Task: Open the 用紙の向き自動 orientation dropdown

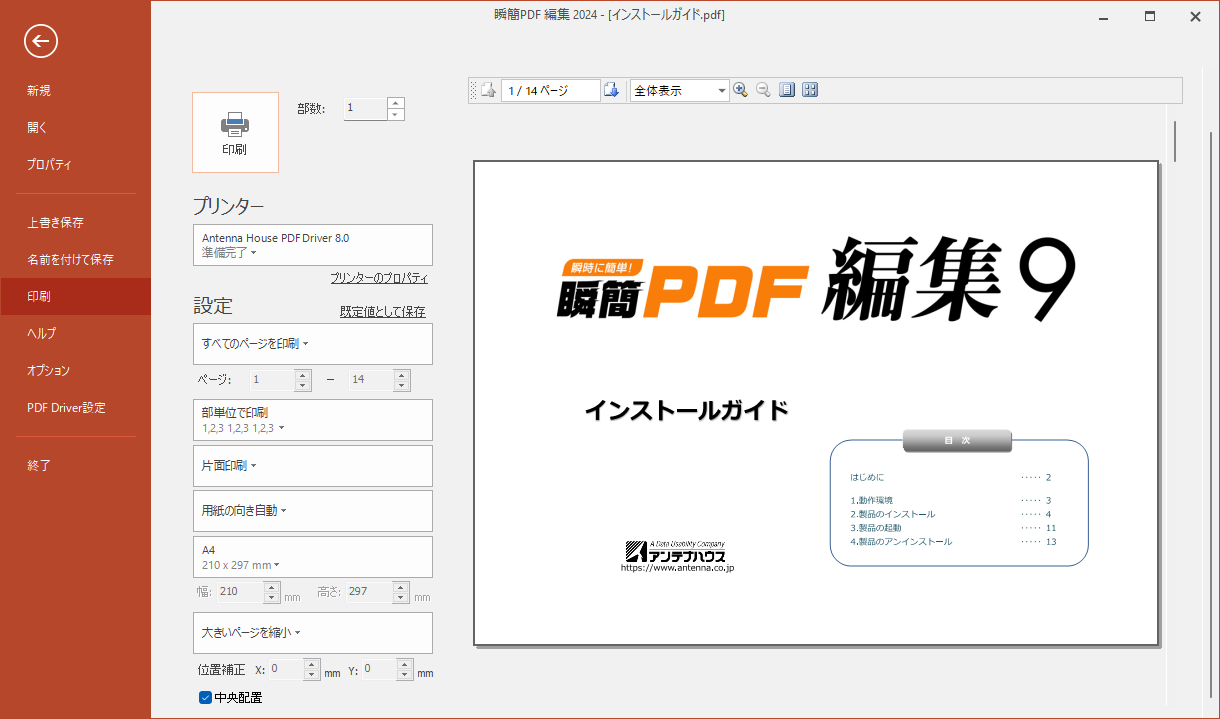Action: click(312, 511)
